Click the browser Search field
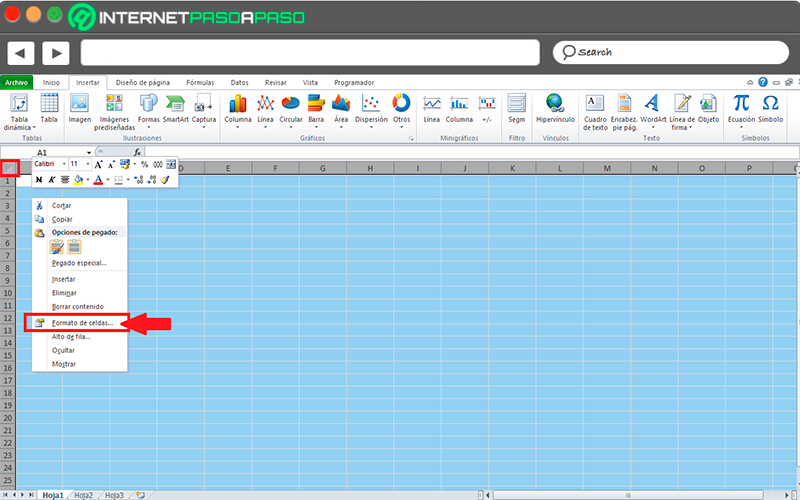This screenshot has width=800, height=500. pos(671,52)
